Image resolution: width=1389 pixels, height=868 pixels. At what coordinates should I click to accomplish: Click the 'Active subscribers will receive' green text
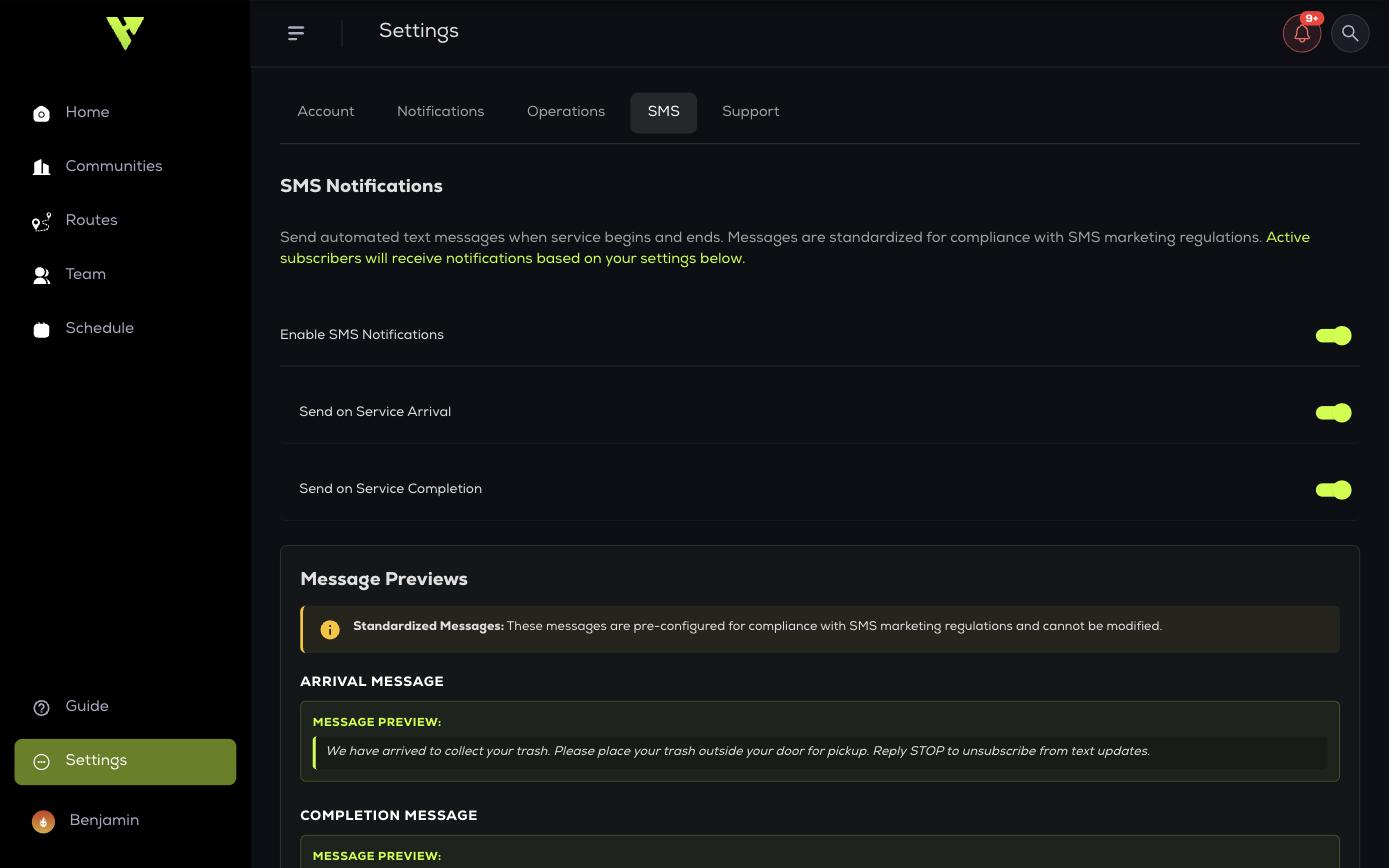(x=795, y=248)
